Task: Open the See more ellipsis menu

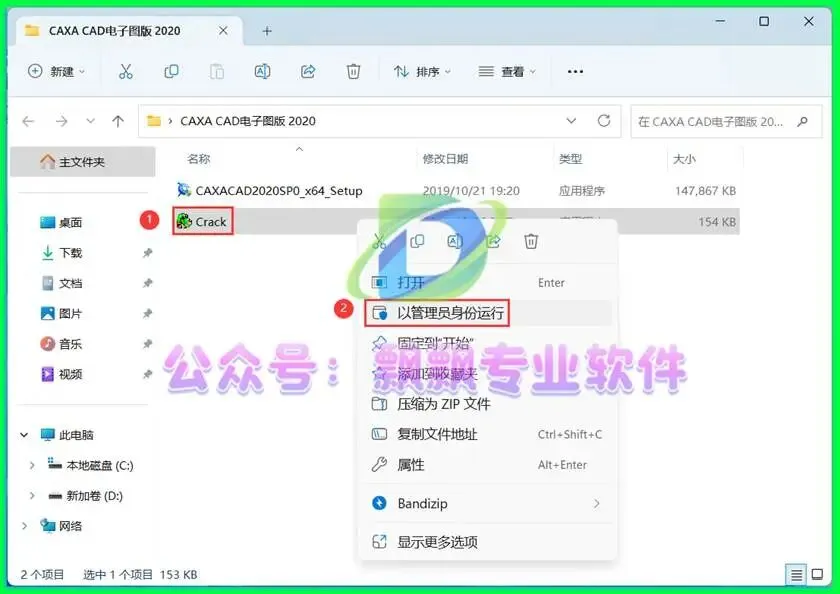Action: pyautogui.click(x=575, y=71)
